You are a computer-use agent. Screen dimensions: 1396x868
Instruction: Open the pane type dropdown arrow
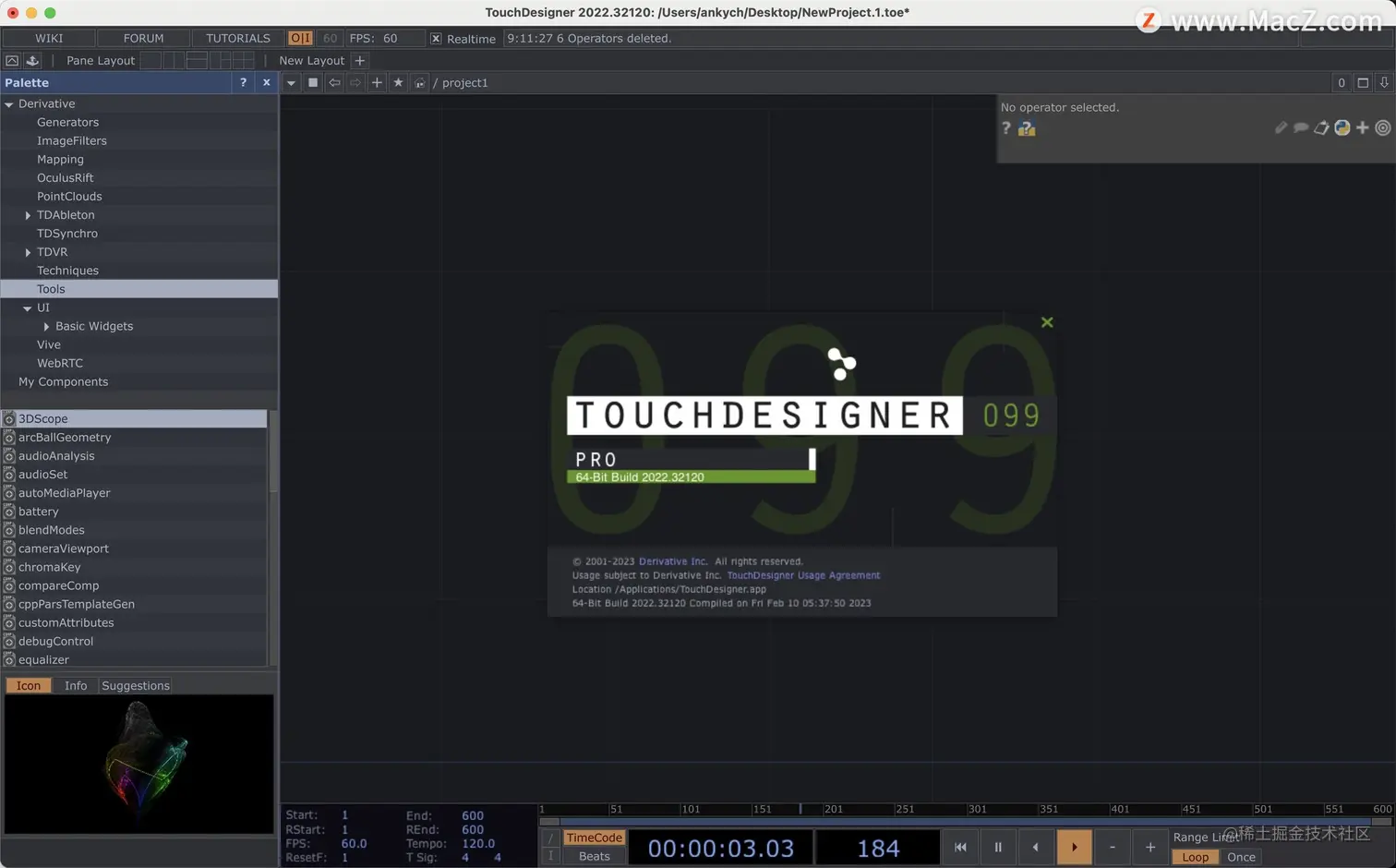[x=291, y=82]
